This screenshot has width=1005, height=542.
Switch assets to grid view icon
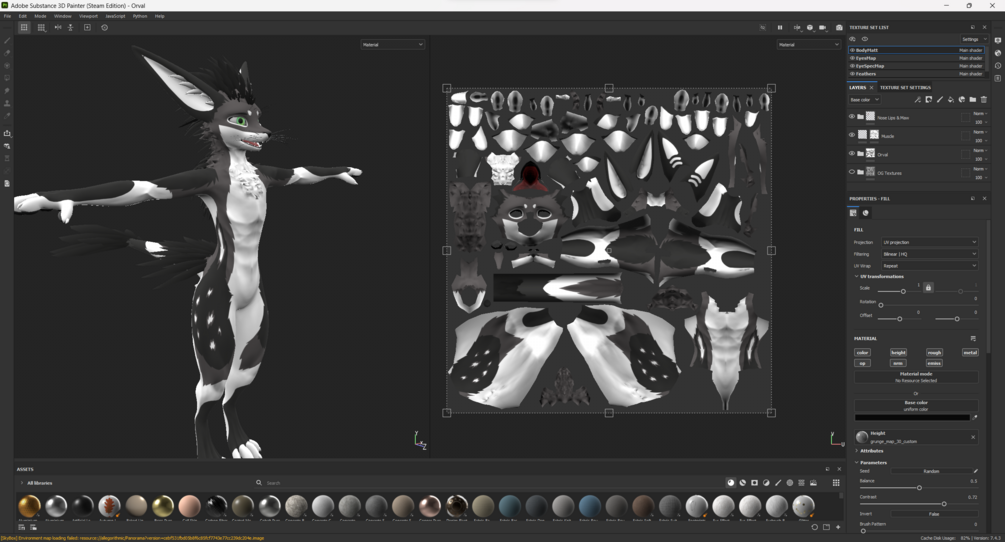836,482
